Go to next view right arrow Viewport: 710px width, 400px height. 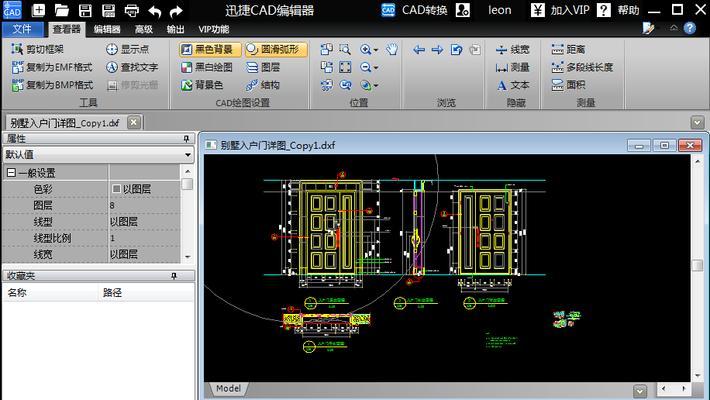pyautogui.click(x=437, y=49)
